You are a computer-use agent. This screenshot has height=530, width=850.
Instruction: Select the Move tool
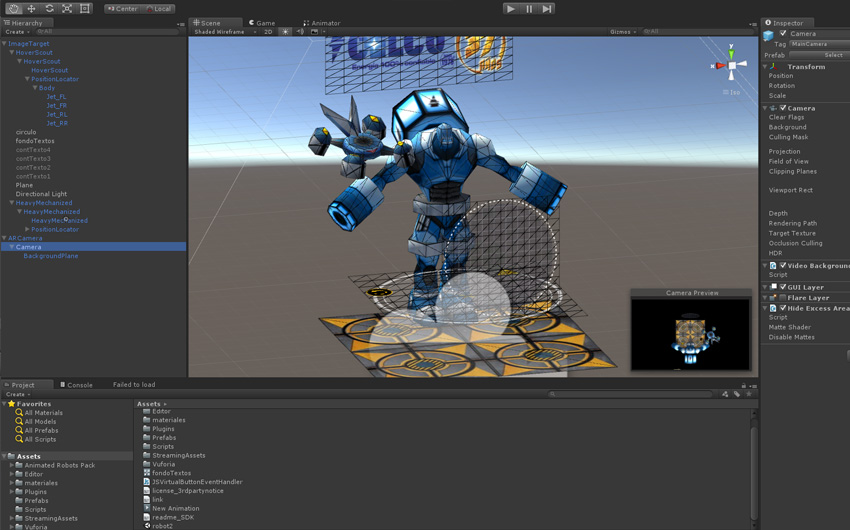[x=31, y=8]
